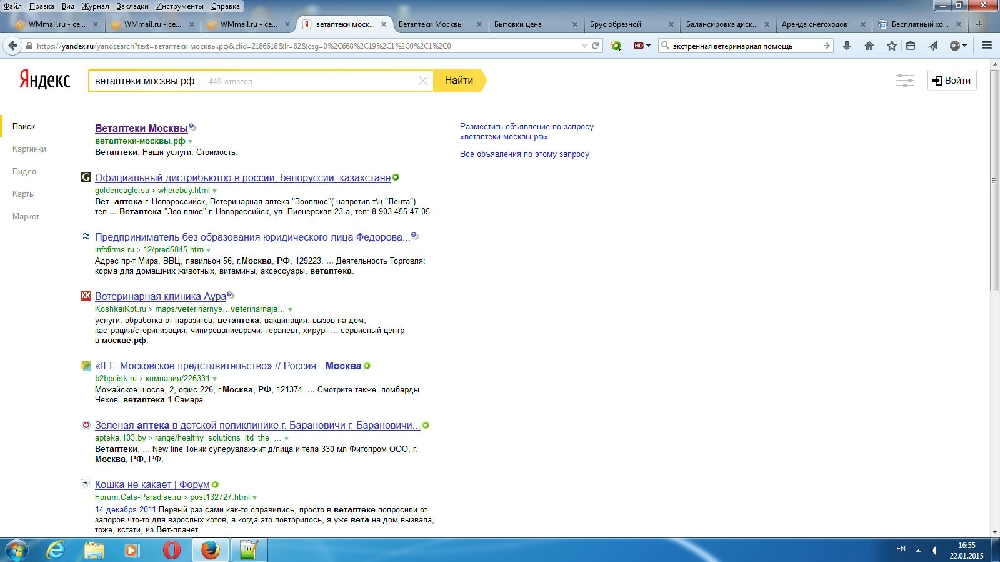Switch to 'Бесплатный хо...' tab
The height and width of the screenshot is (562, 1000).
[918, 24]
